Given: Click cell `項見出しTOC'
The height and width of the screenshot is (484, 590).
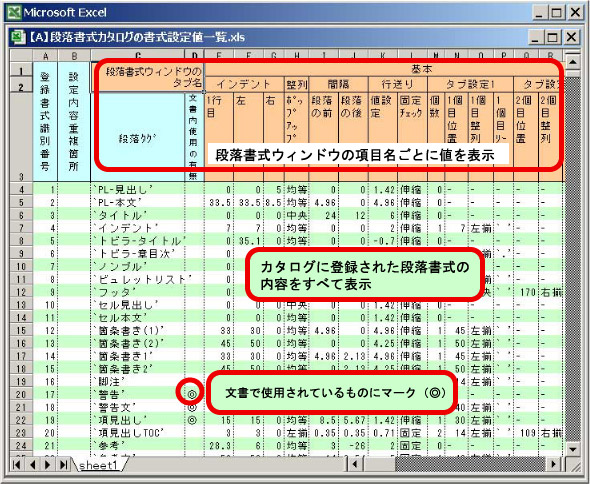Looking at the screenshot, I should pos(138,433).
